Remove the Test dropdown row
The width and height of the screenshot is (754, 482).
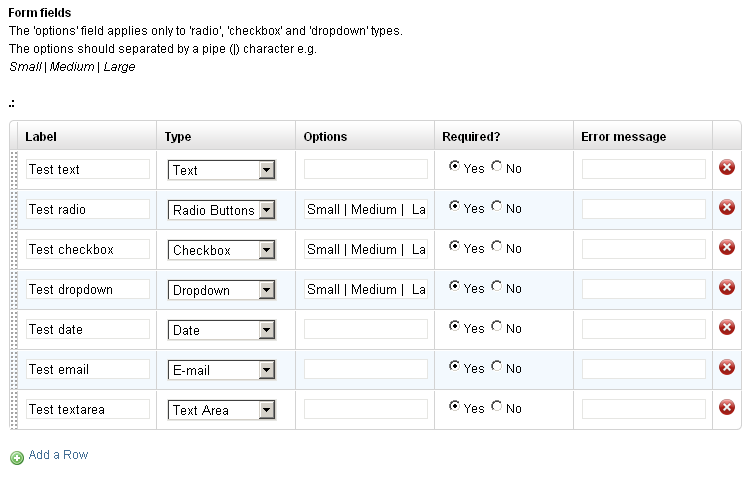click(727, 287)
